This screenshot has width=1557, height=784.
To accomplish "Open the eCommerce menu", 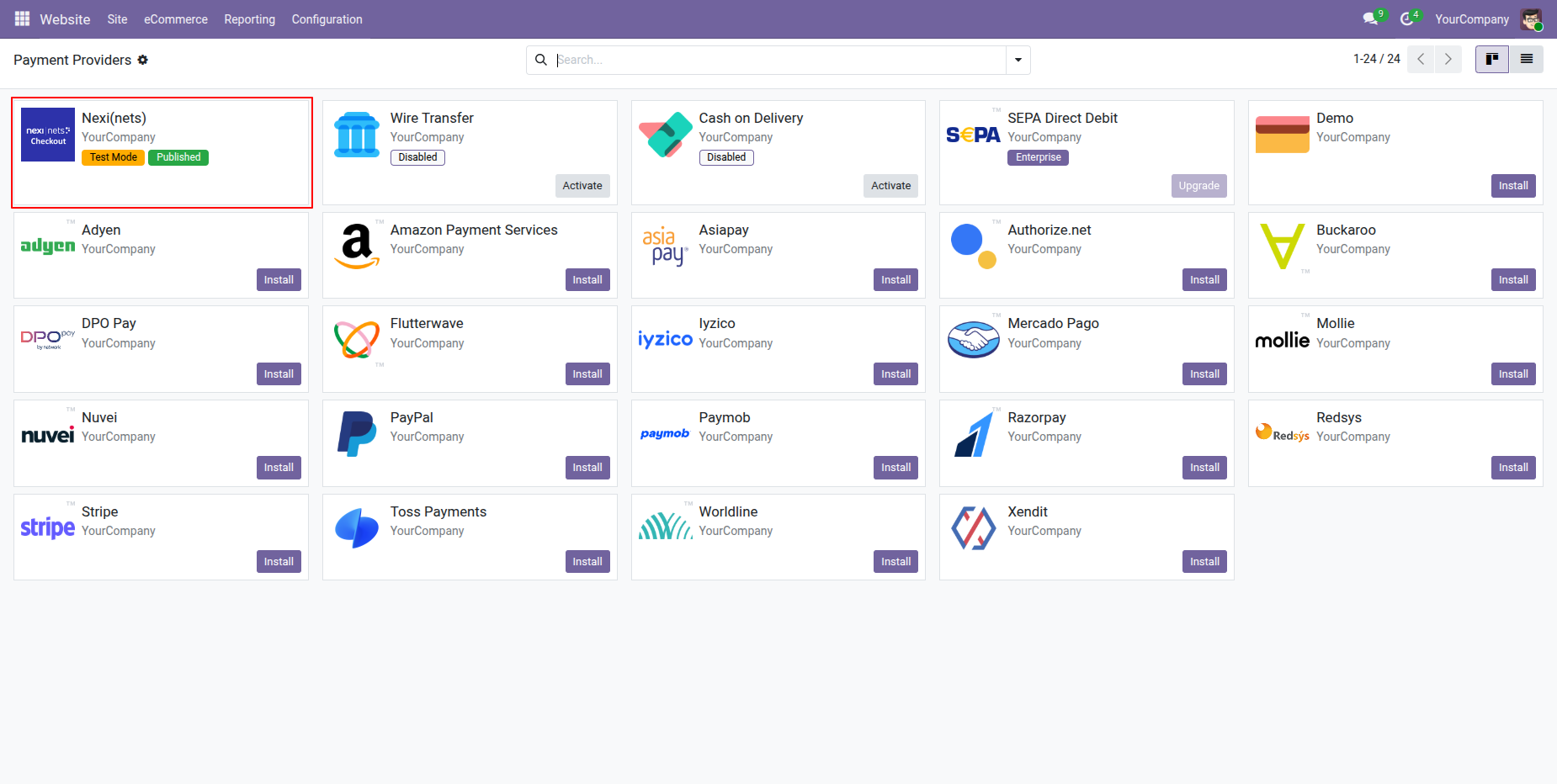I will [176, 19].
